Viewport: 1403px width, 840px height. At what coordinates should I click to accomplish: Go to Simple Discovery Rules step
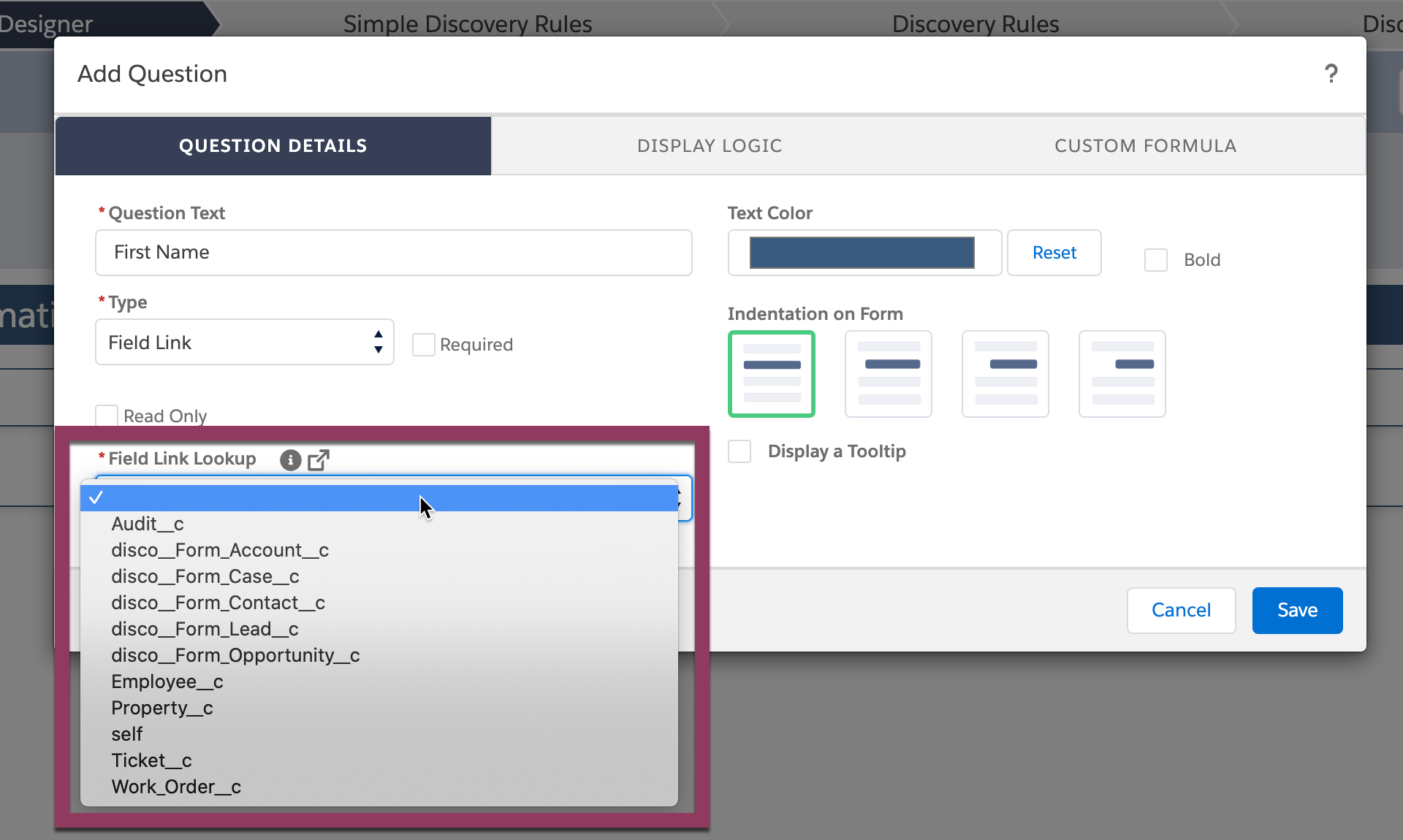pyautogui.click(x=468, y=24)
